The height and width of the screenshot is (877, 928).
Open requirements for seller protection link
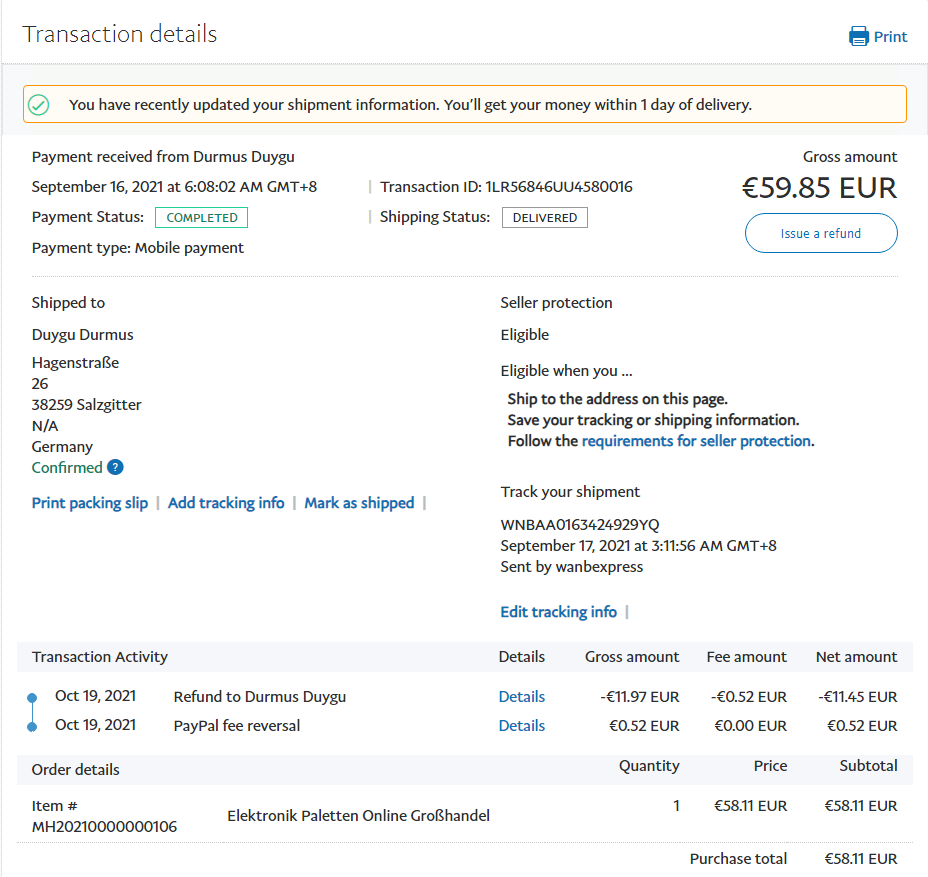(x=696, y=441)
